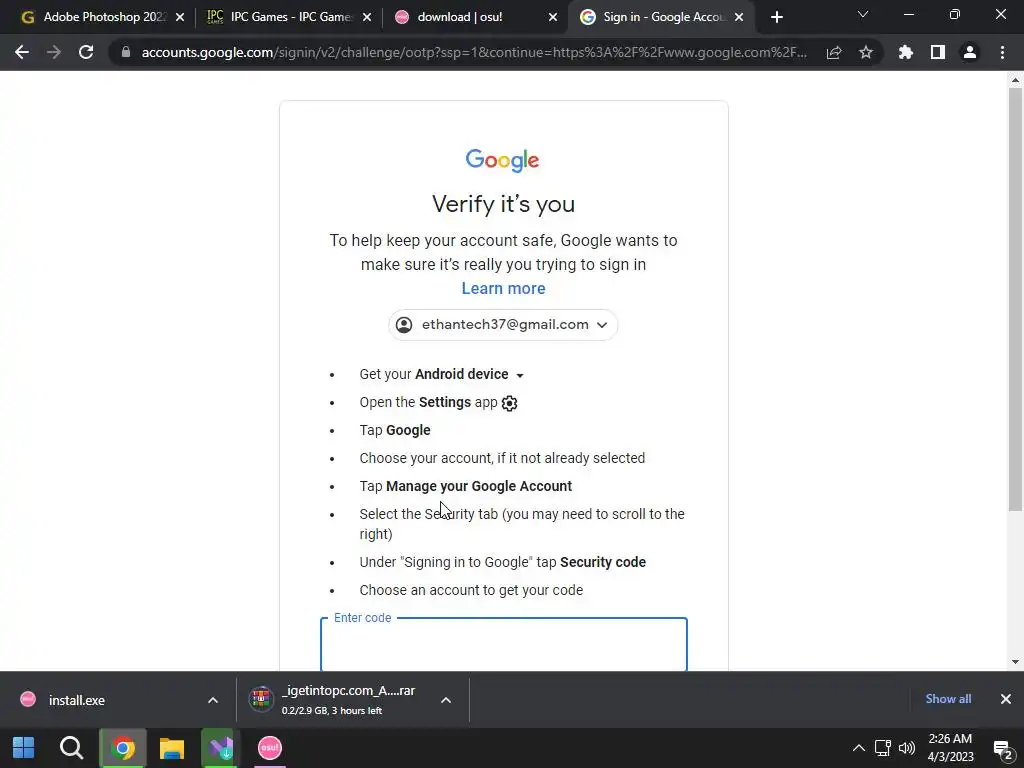
Task: Open the clock showing 2:26 AM
Action: [x=950, y=748]
